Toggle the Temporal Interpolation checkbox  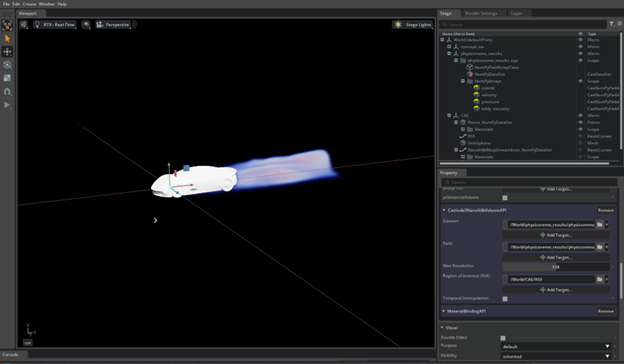pos(505,298)
